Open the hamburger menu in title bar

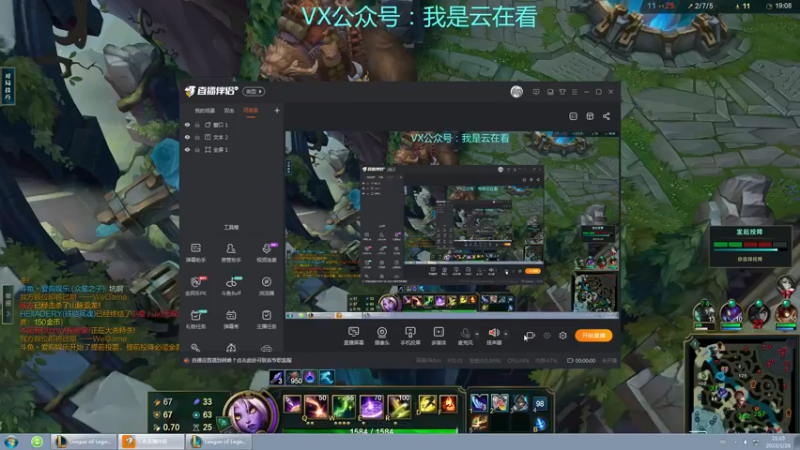pyautogui.click(x=574, y=92)
